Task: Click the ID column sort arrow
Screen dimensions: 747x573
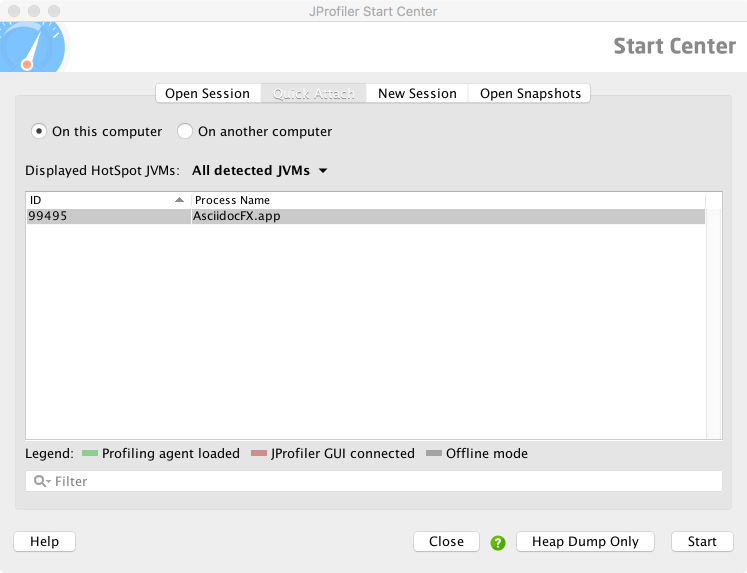Action: [x=179, y=200]
